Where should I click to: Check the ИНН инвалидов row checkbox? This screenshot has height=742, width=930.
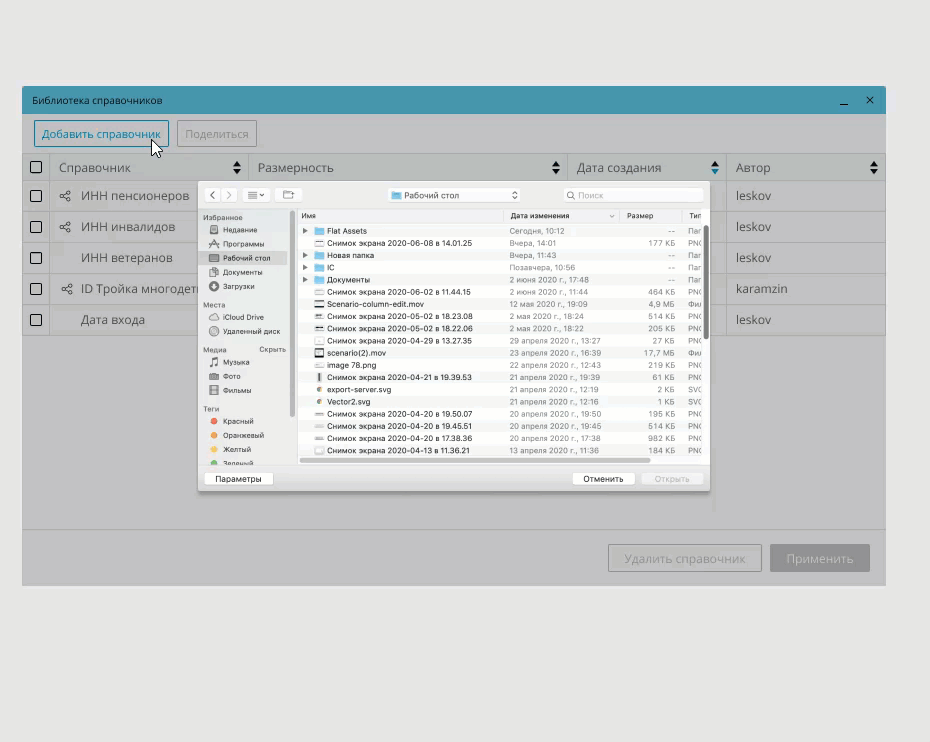(36, 227)
